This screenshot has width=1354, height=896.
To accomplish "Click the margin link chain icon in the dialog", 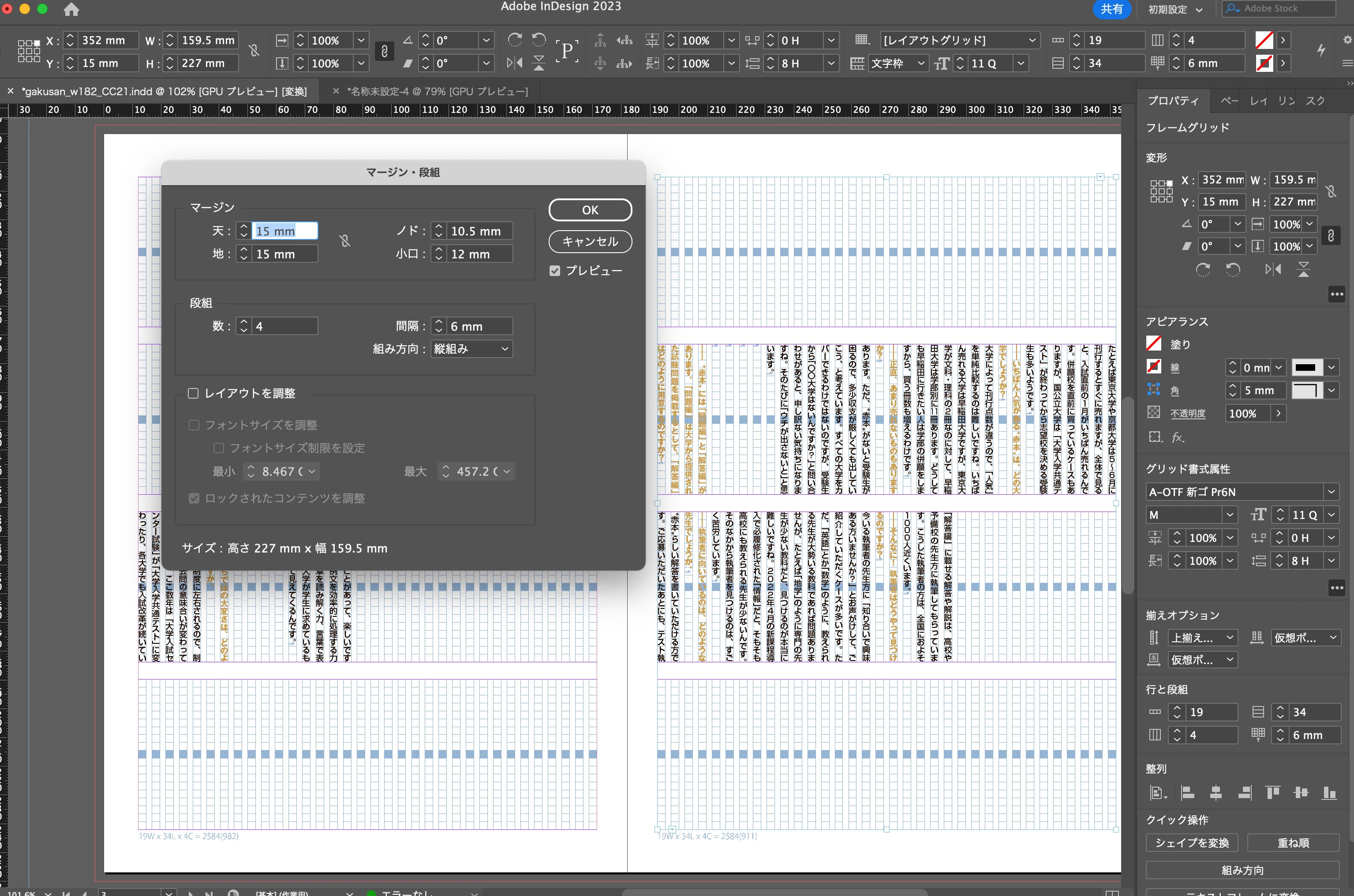I will (x=344, y=241).
